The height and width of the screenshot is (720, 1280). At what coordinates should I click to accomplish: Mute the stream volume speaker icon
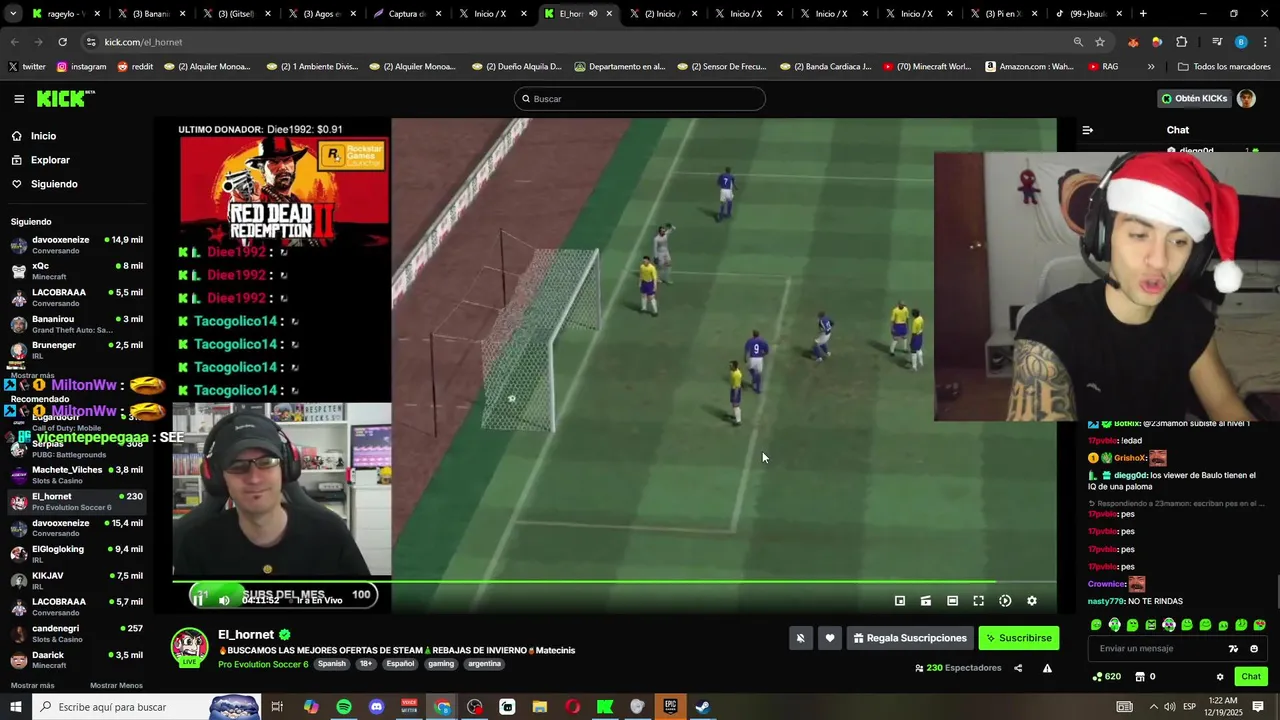click(x=224, y=600)
